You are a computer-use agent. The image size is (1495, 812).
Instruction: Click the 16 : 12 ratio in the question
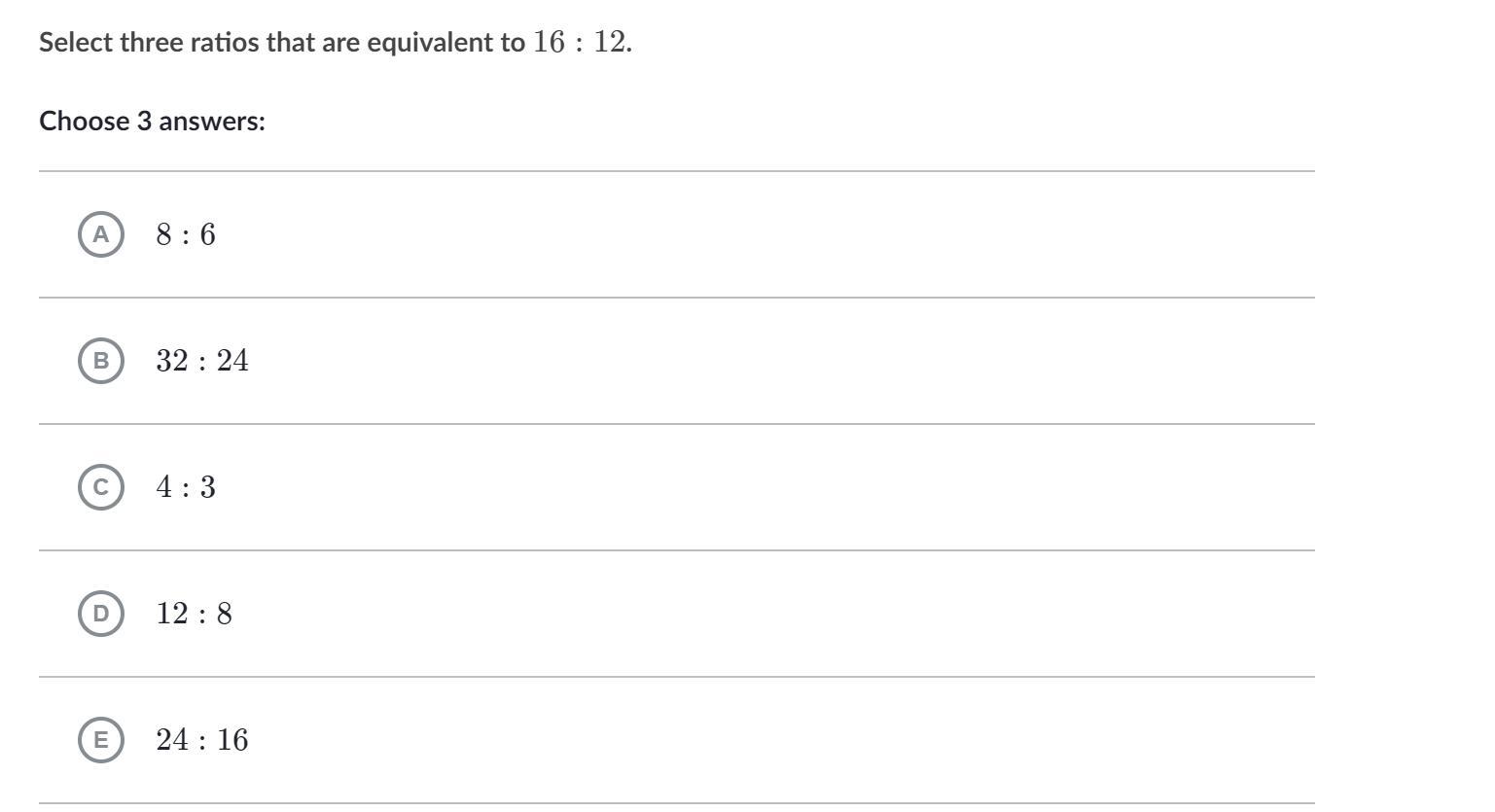click(x=579, y=42)
